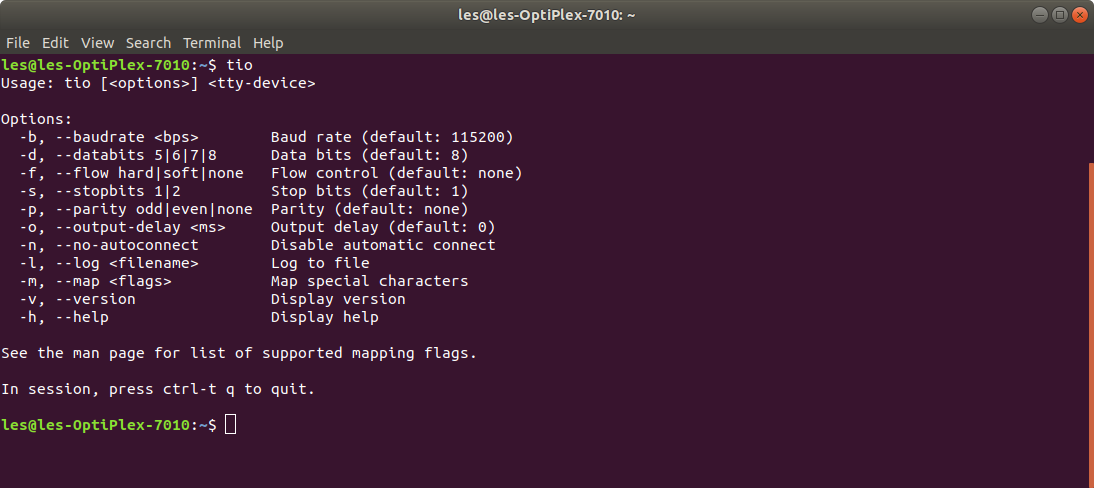Screen dimensions: 1094x488
Task: Open the Terminal menu
Action: click(x=212, y=43)
